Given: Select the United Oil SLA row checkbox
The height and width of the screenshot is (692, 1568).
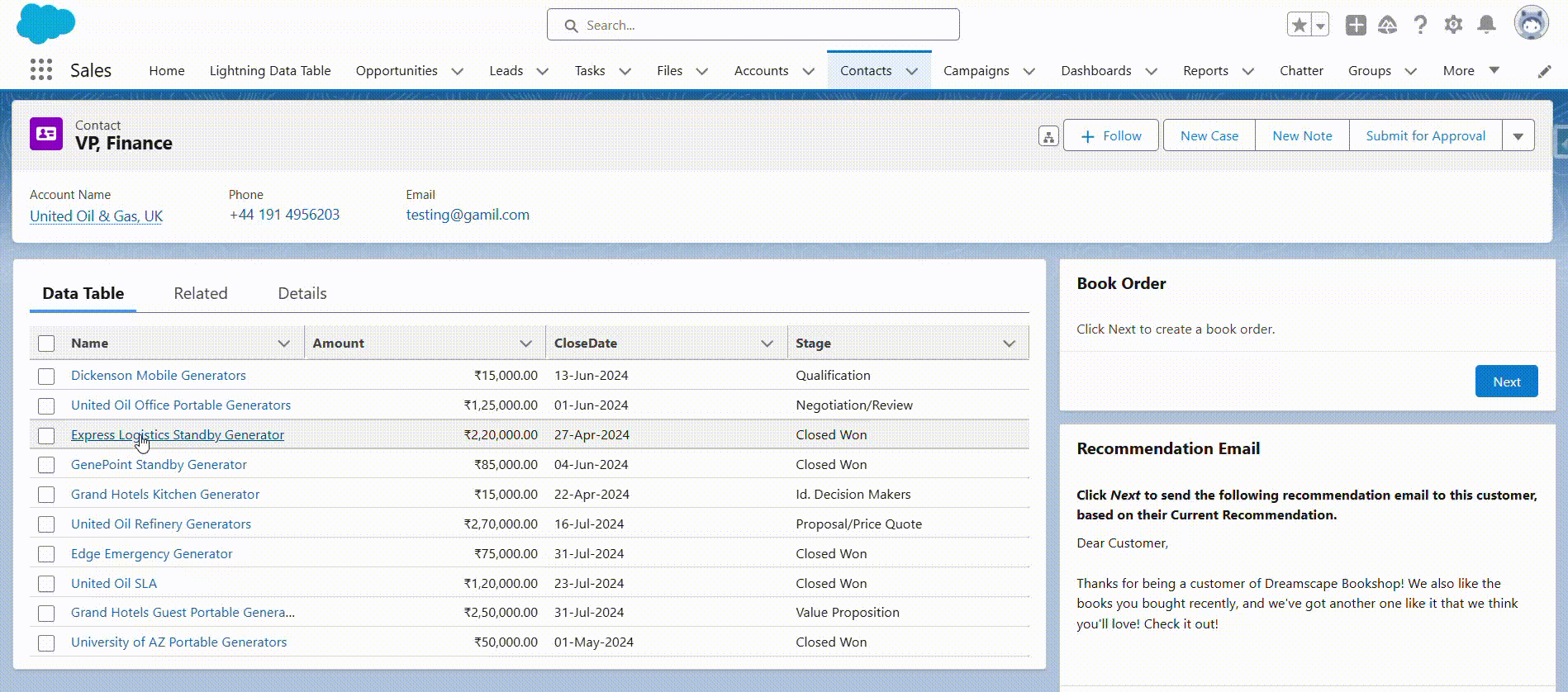Looking at the screenshot, I should (x=46, y=584).
